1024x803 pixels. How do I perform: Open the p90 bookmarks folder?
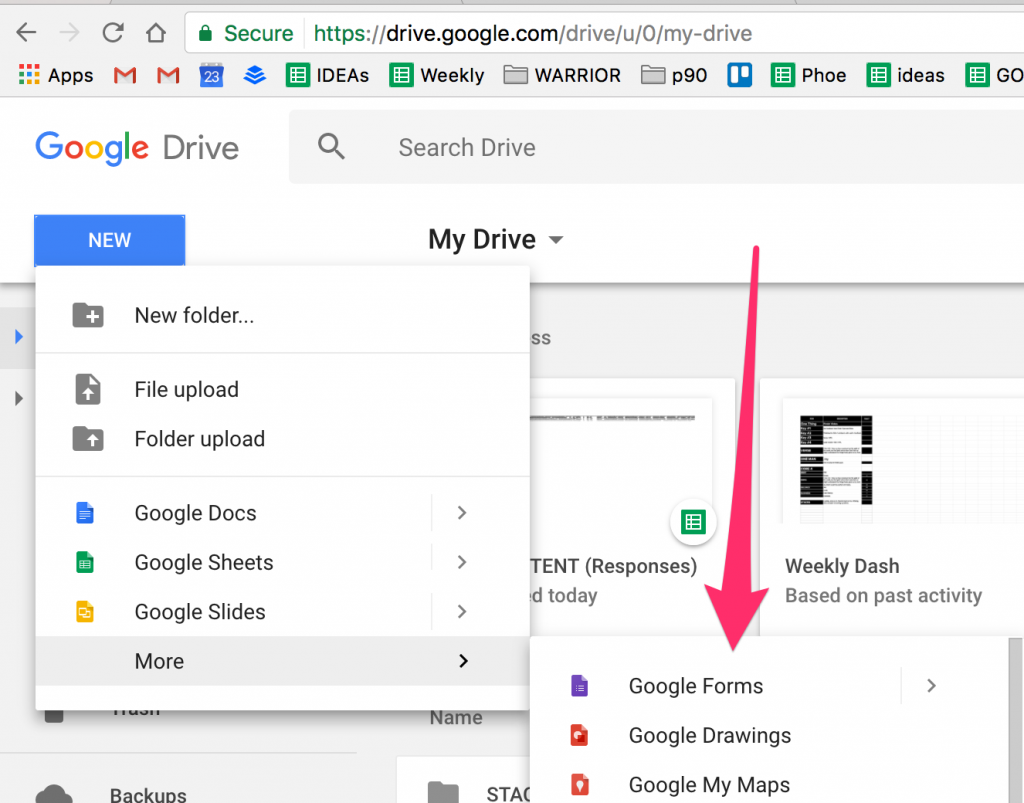(x=674, y=75)
